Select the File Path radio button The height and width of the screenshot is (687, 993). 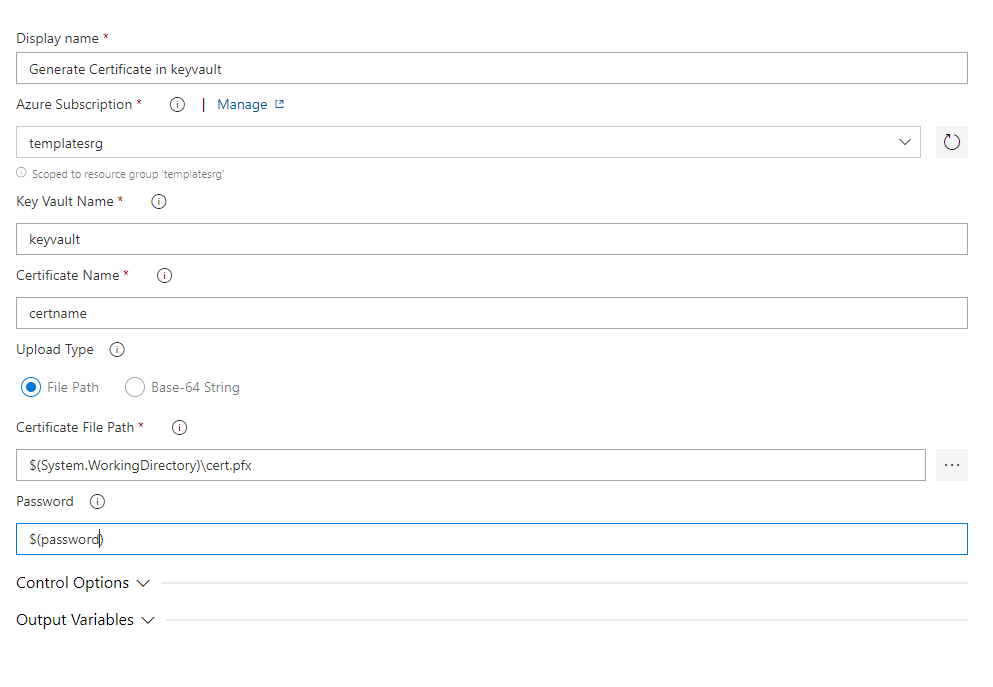coord(31,387)
